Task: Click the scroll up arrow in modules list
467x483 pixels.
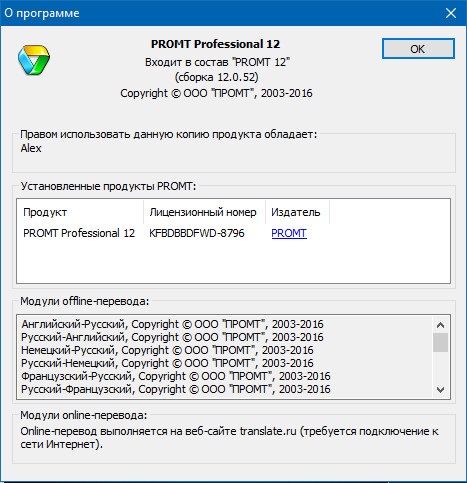Action: [x=440, y=325]
